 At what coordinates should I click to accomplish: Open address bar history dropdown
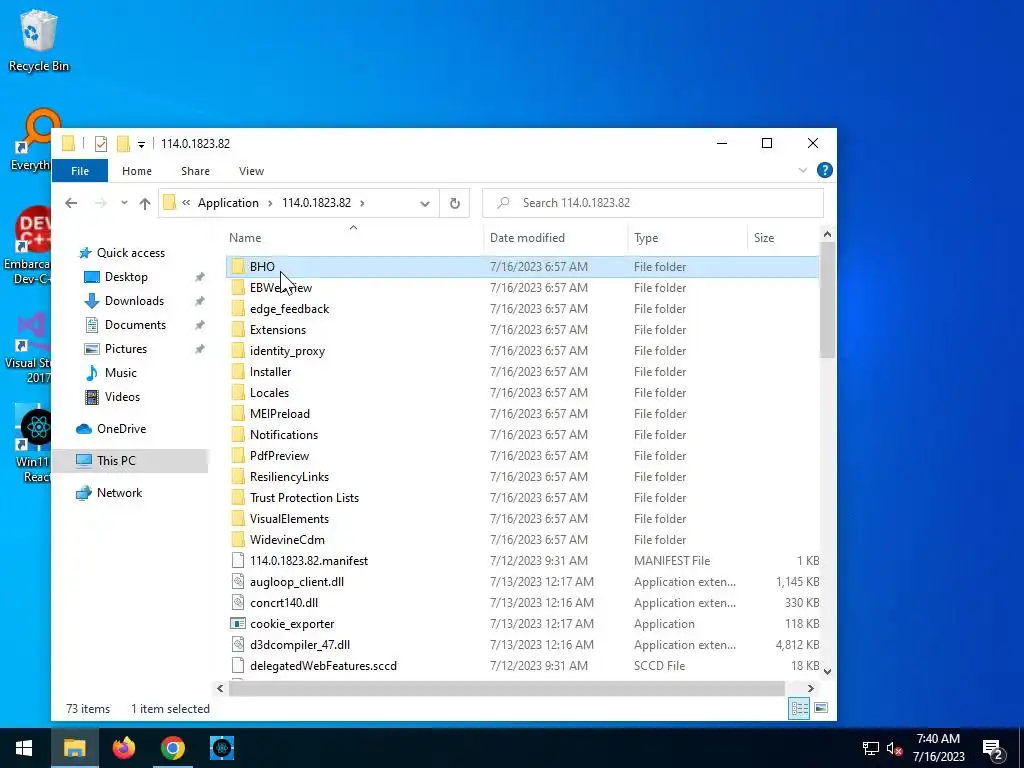[x=424, y=204]
